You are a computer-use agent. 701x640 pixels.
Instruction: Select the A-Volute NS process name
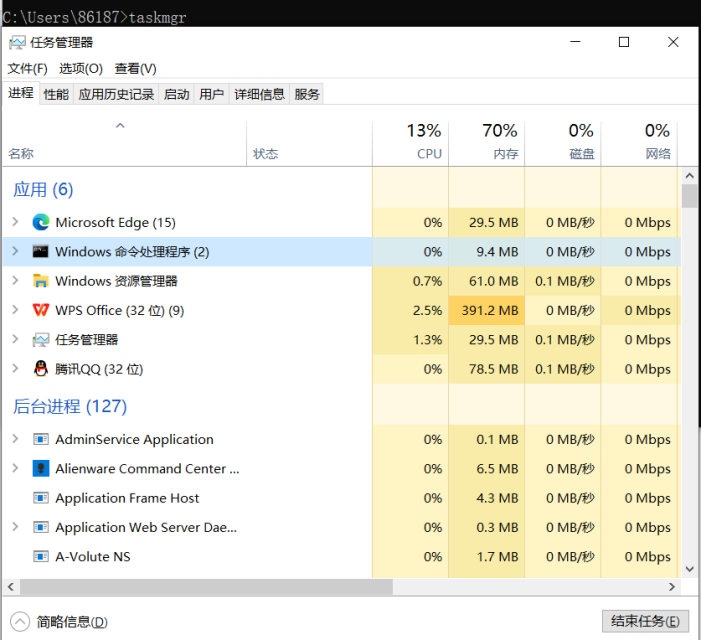[93, 556]
